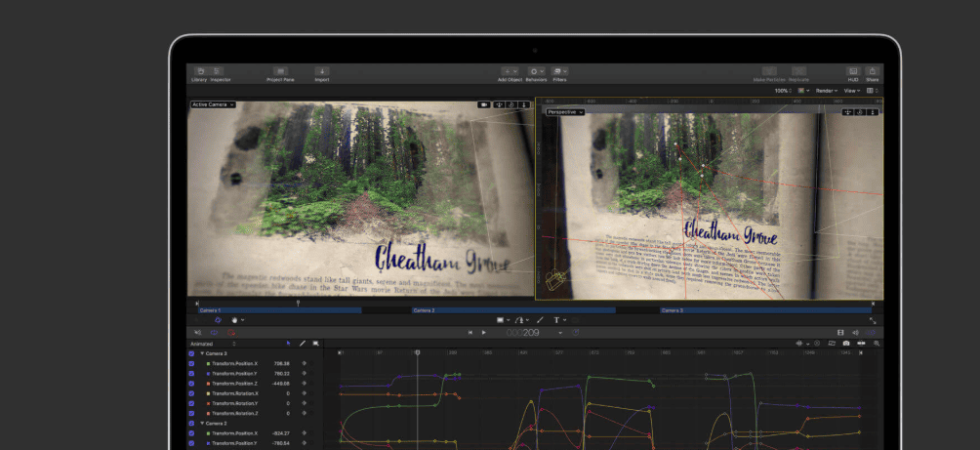Open the Render menu

pos(826,91)
